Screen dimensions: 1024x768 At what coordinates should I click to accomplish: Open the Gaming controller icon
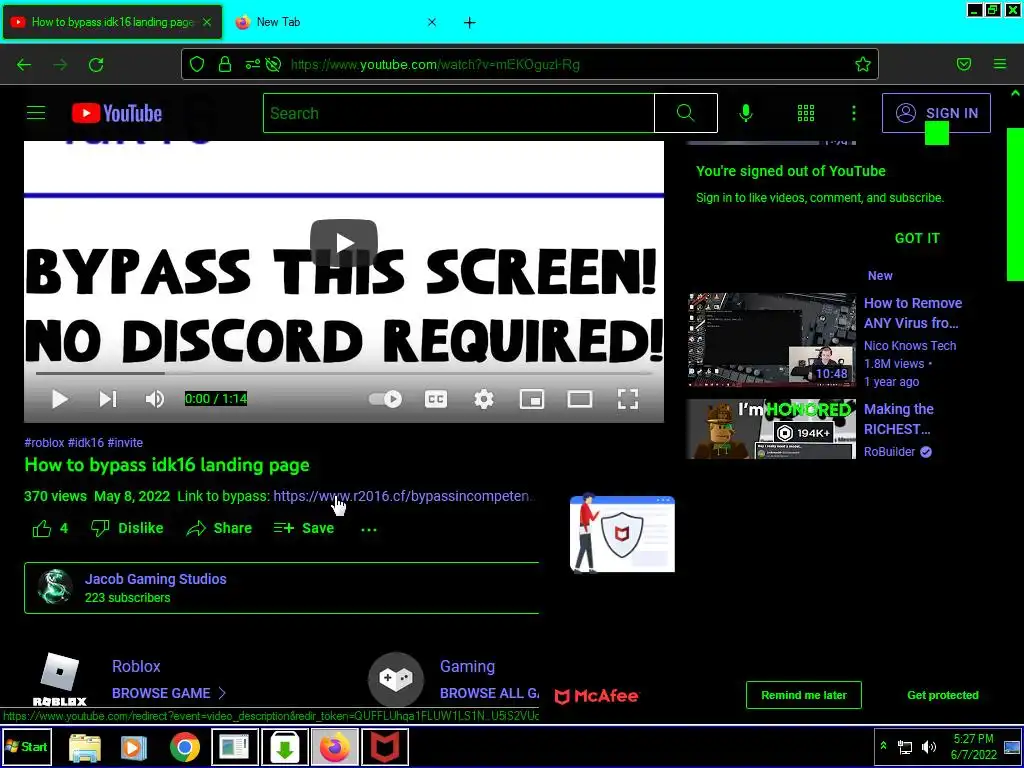tap(396, 679)
